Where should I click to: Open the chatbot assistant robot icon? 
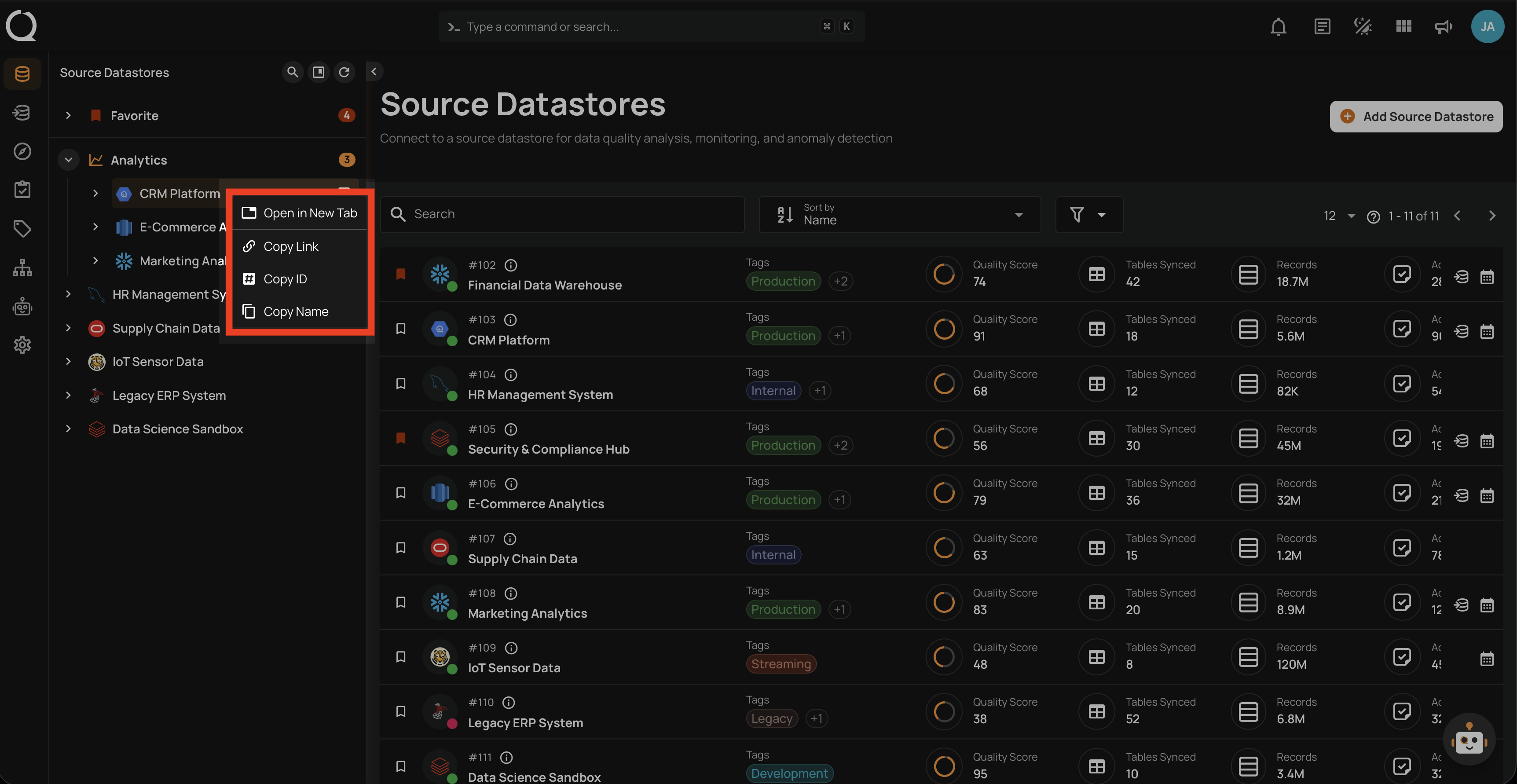tap(1469, 739)
